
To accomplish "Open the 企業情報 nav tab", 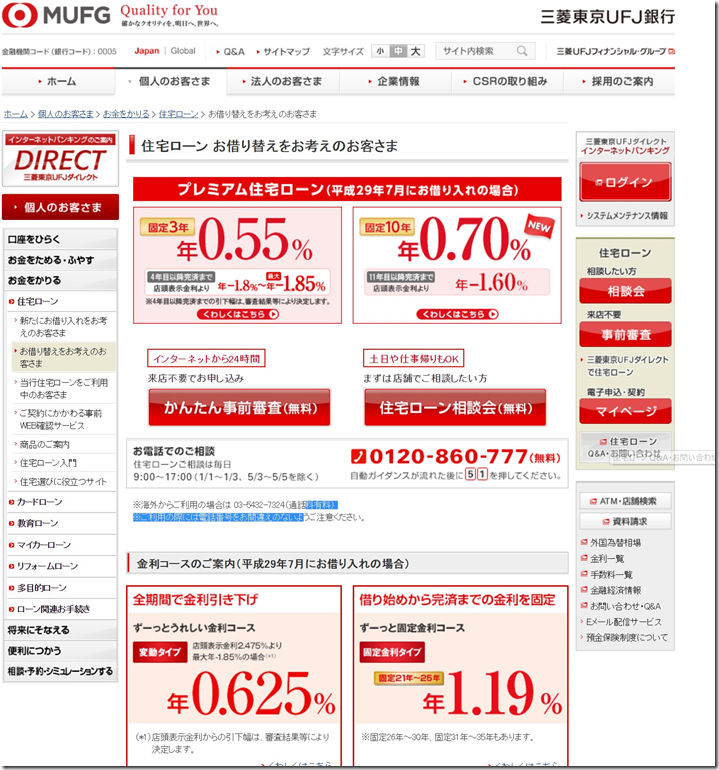I will (395, 82).
